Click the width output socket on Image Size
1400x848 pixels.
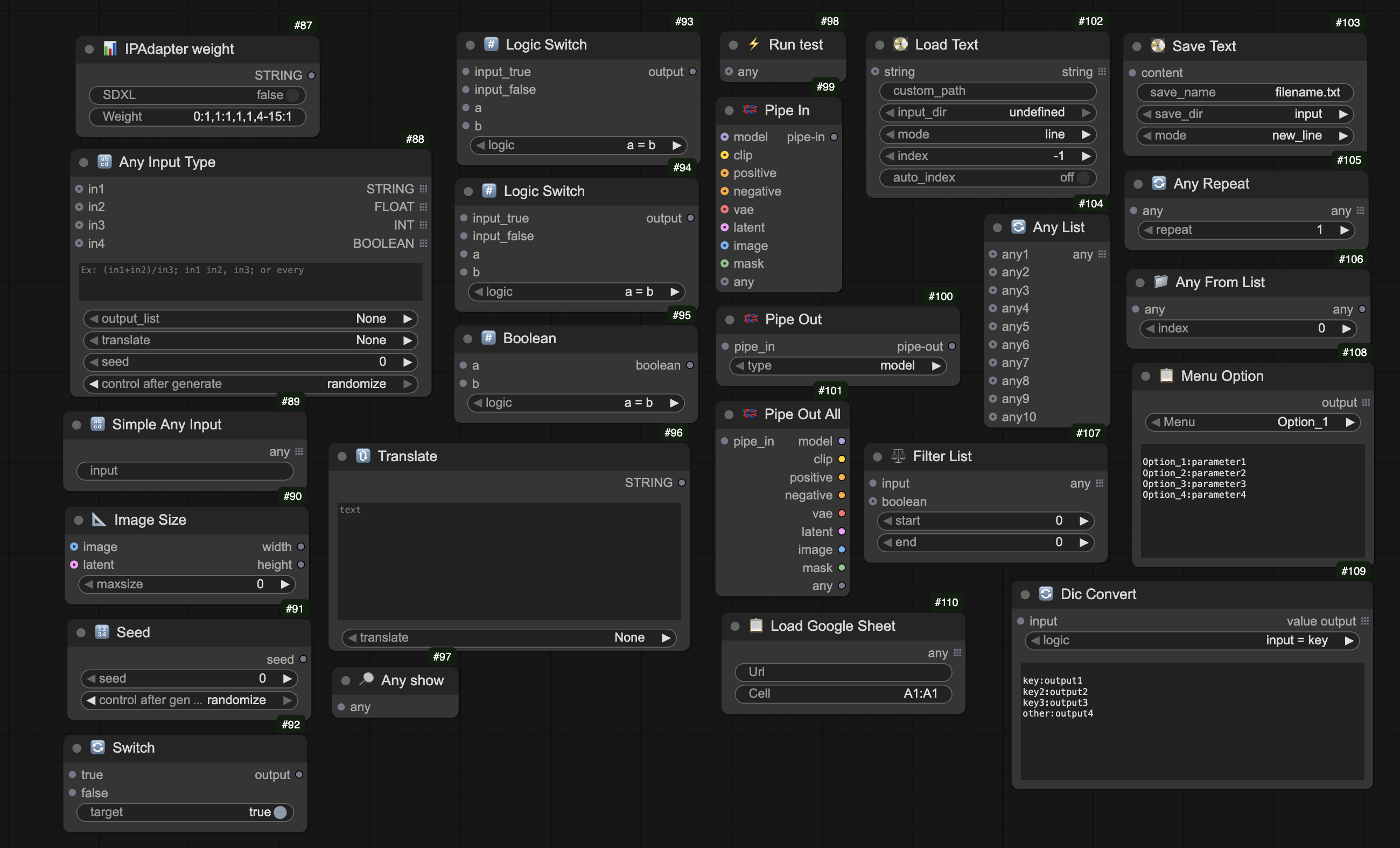[x=300, y=547]
